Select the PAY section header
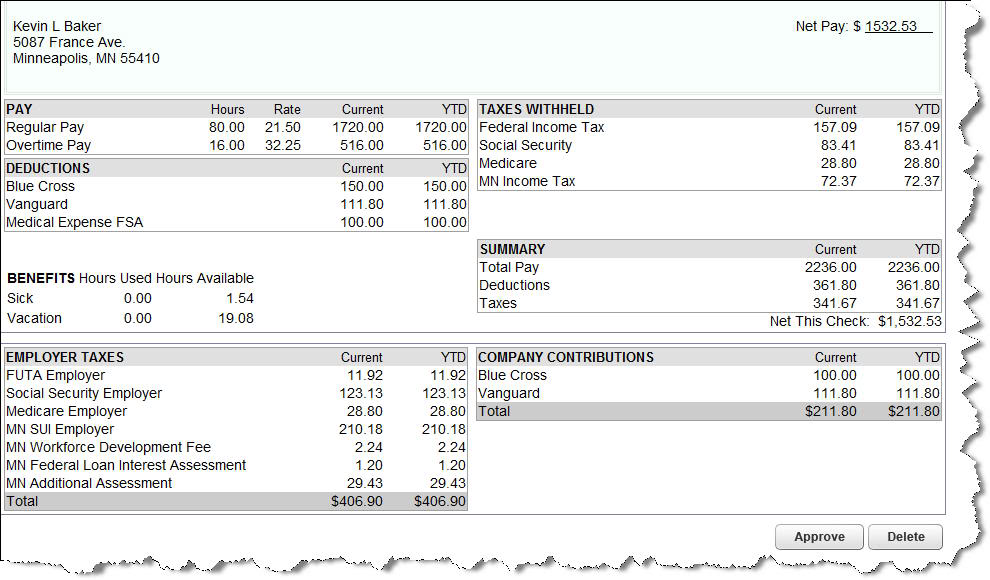Viewport: 990px width, 580px height. (x=21, y=109)
